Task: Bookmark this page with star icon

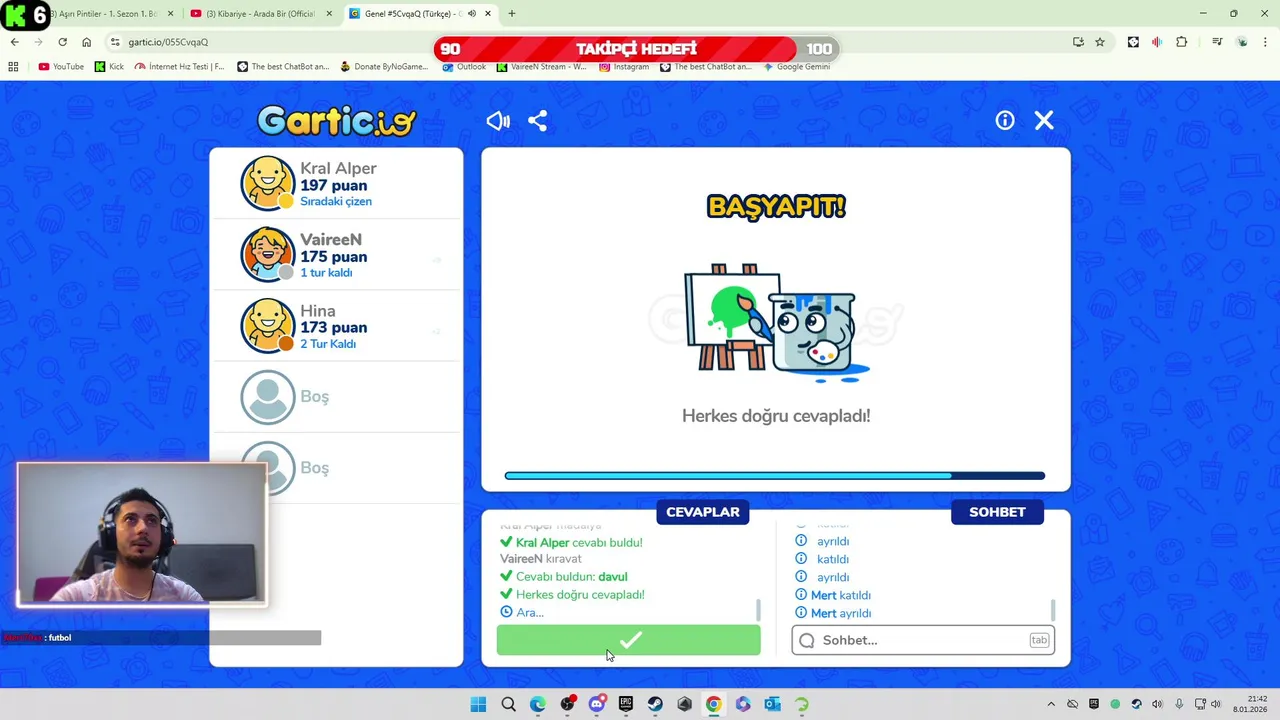Action: (x=1100, y=42)
